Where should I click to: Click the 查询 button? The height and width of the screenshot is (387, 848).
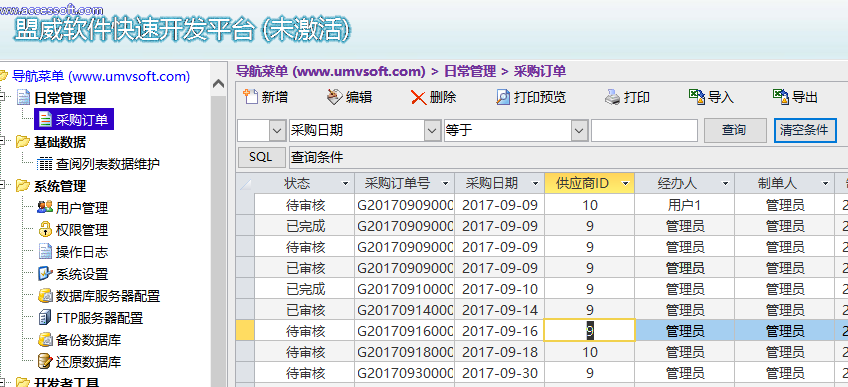click(735, 130)
